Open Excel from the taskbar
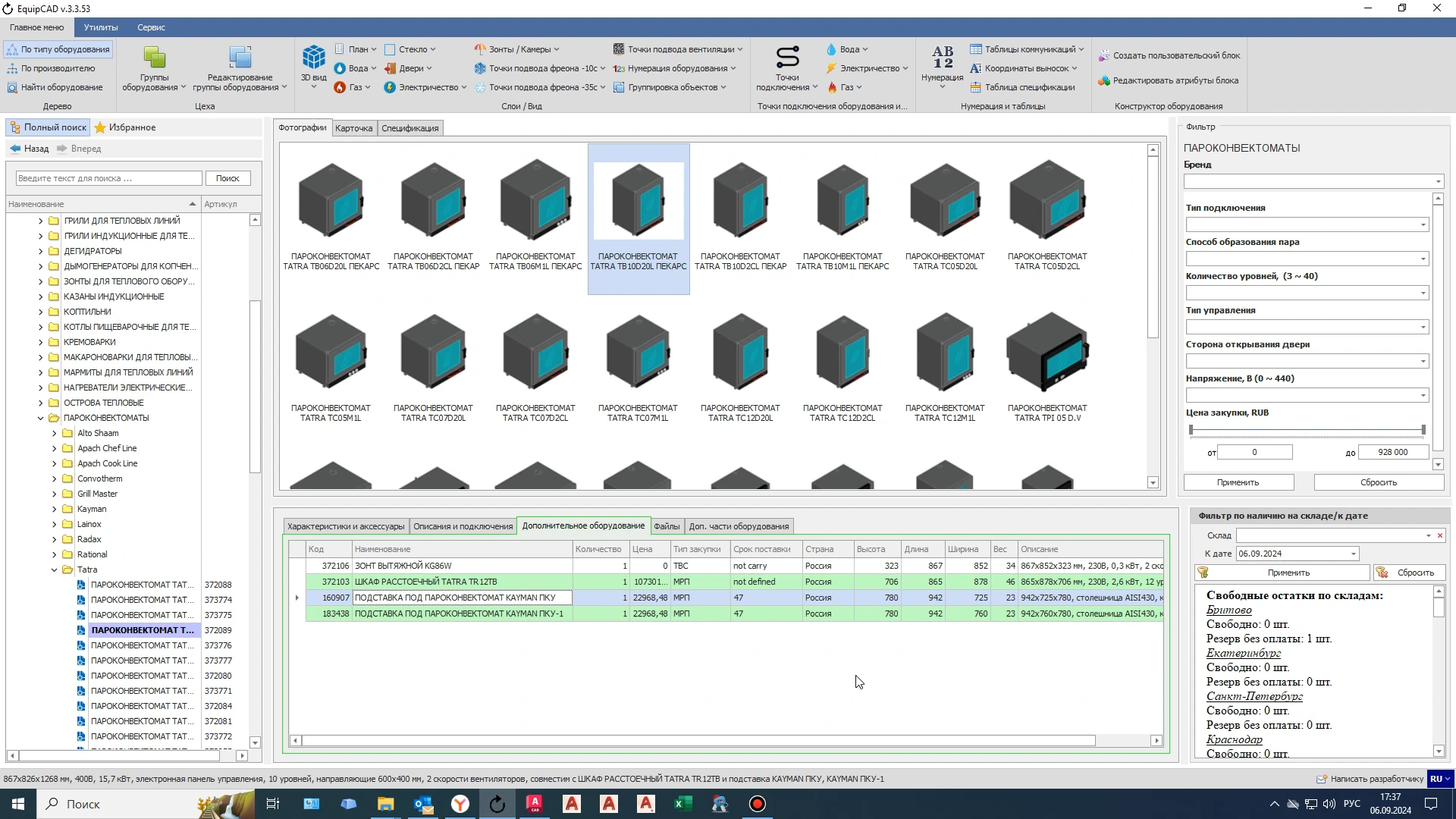Viewport: 1456px width, 819px height. point(682,804)
